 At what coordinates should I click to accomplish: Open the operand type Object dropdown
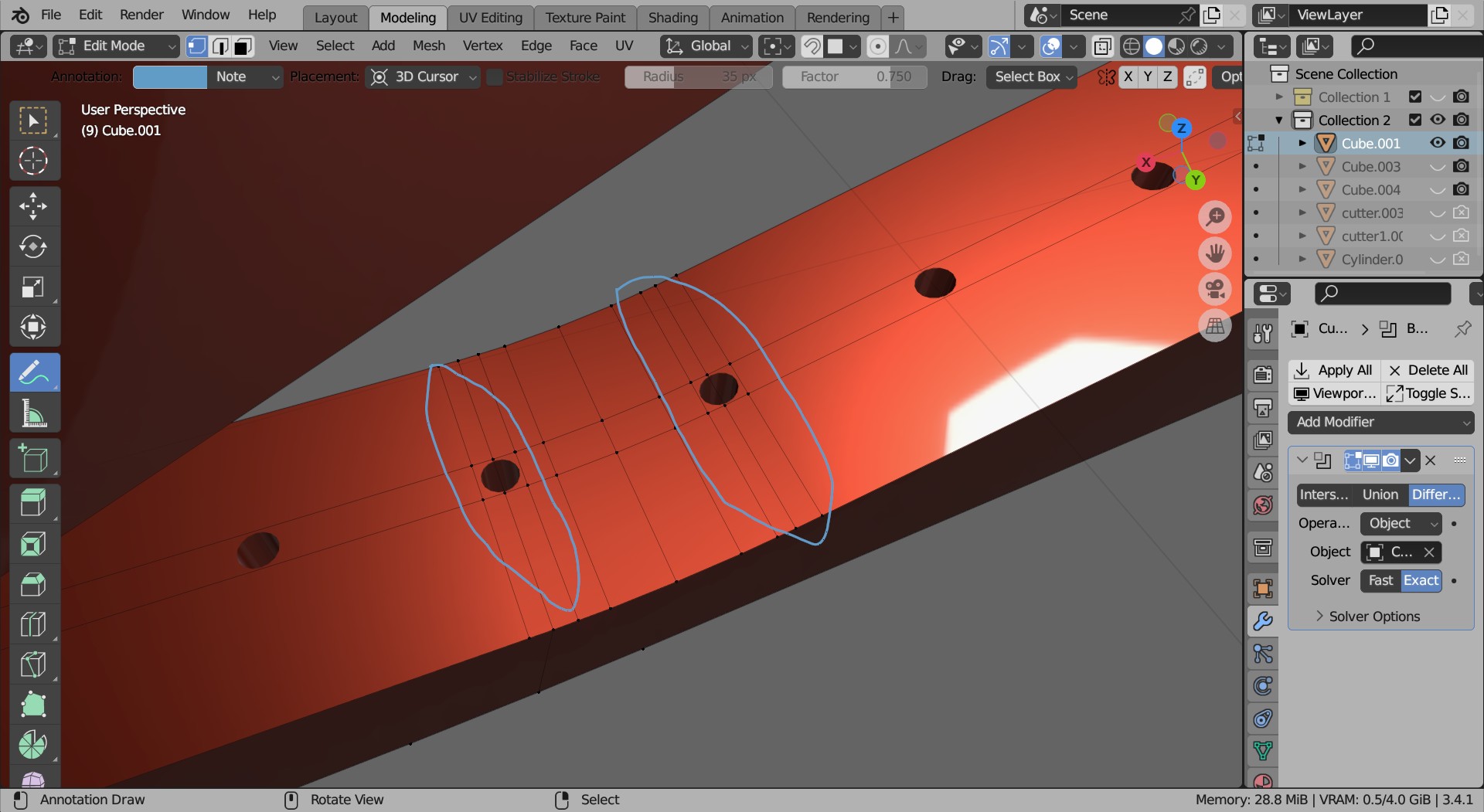coord(1401,523)
